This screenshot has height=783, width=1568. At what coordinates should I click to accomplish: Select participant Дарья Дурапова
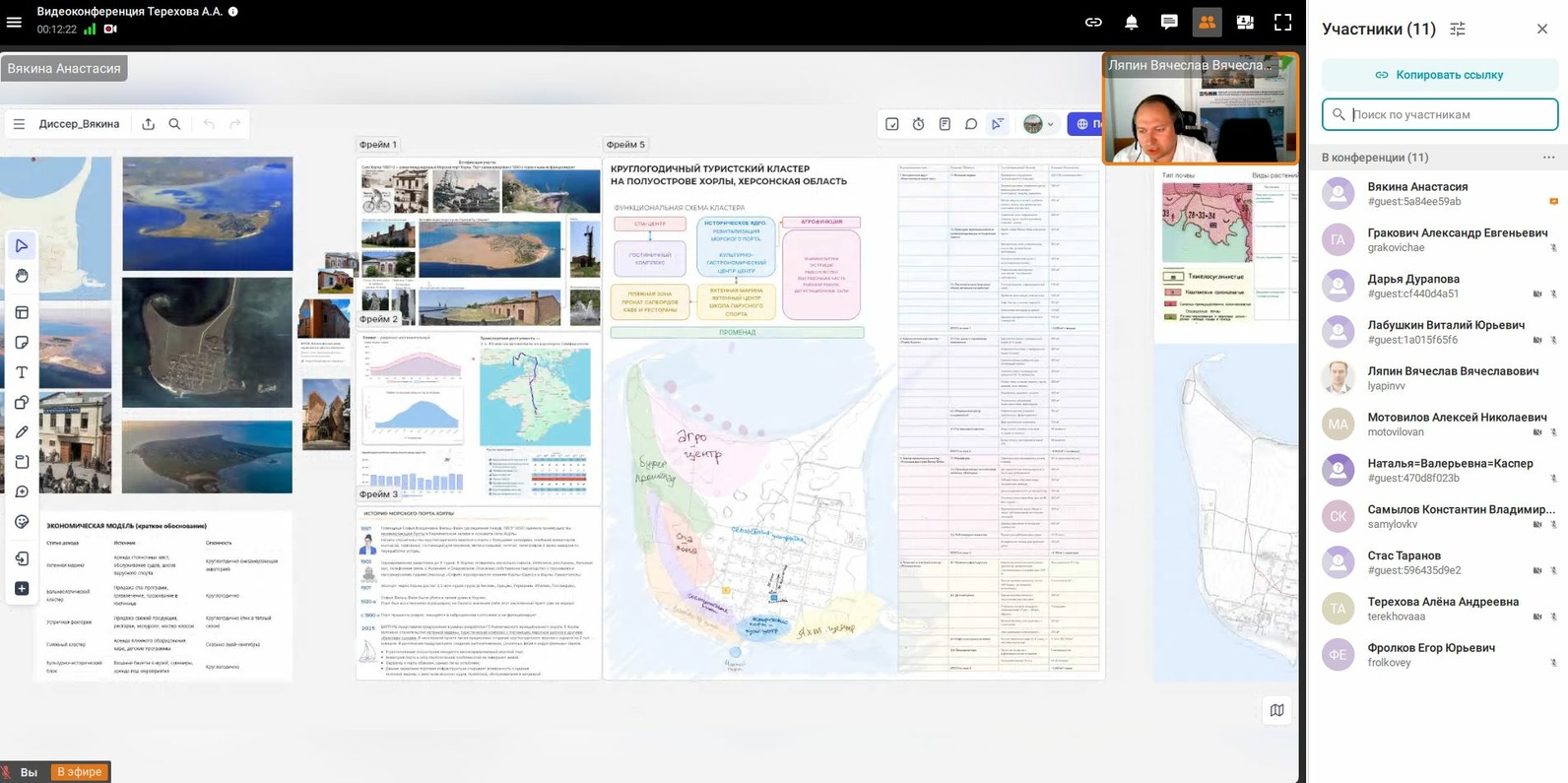click(x=1439, y=286)
